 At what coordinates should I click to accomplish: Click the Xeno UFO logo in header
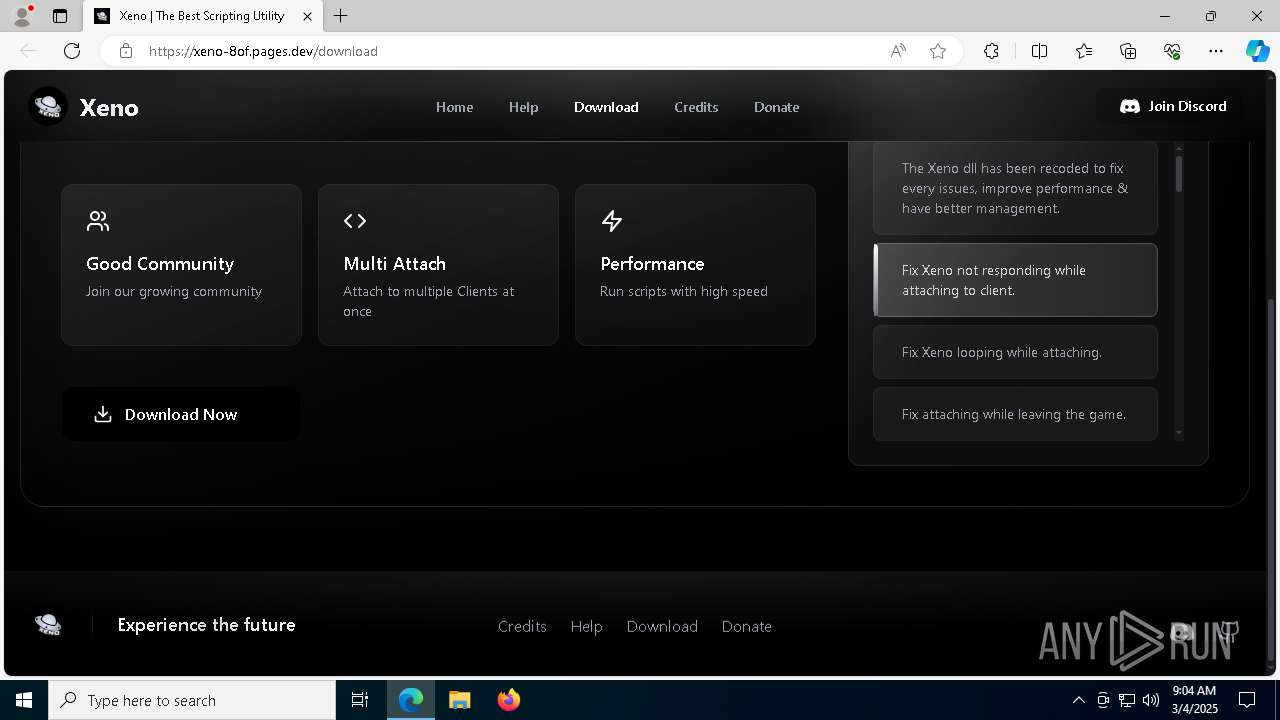pyautogui.click(x=48, y=106)
